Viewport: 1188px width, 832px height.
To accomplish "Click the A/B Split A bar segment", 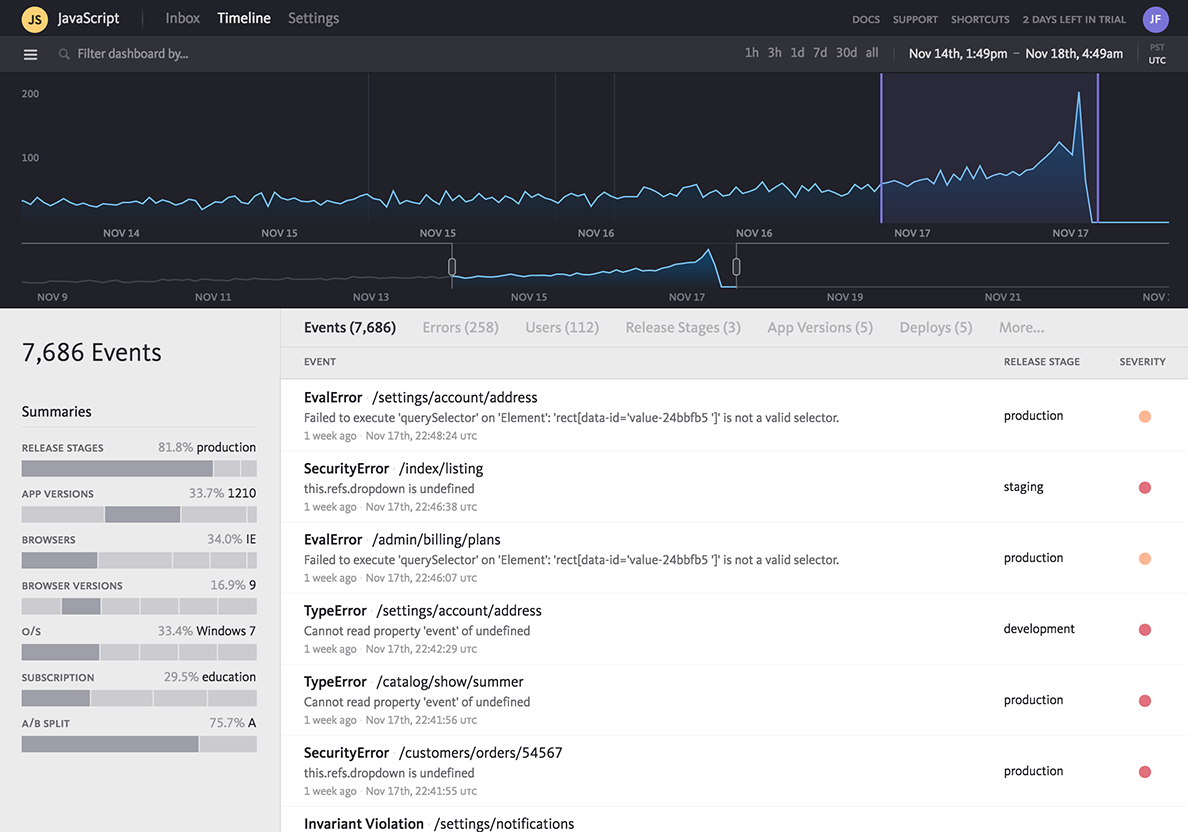I will pyautogui.click(x=110, y=744).
